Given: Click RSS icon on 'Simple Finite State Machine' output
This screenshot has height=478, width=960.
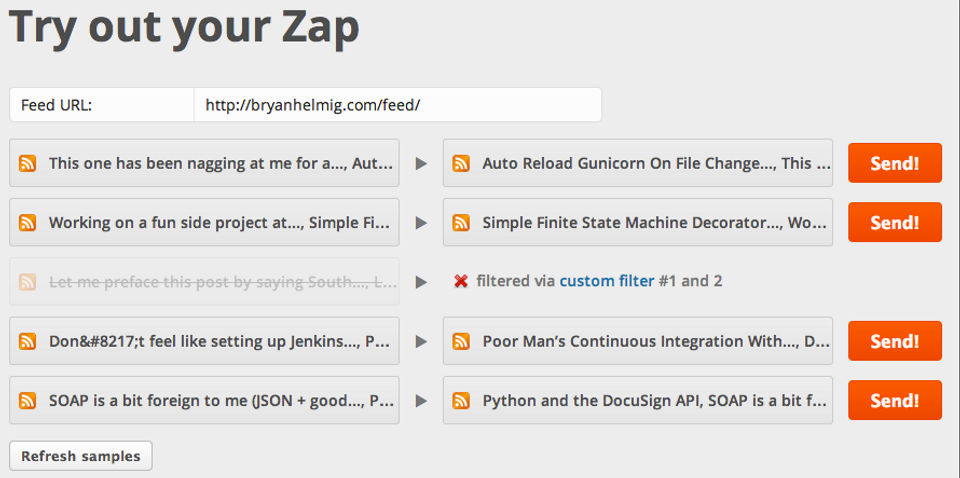Looking at the screenshot, I should 461,223.
